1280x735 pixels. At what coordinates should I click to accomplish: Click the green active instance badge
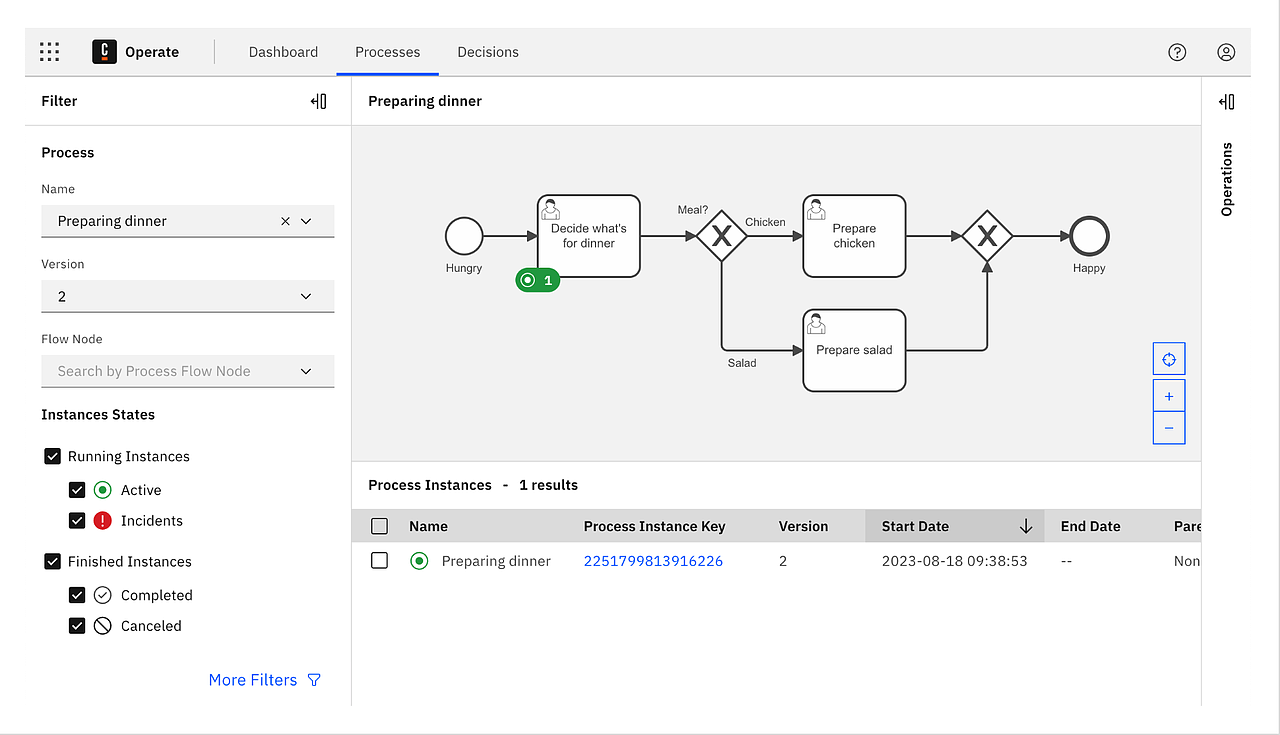(538, 281)
